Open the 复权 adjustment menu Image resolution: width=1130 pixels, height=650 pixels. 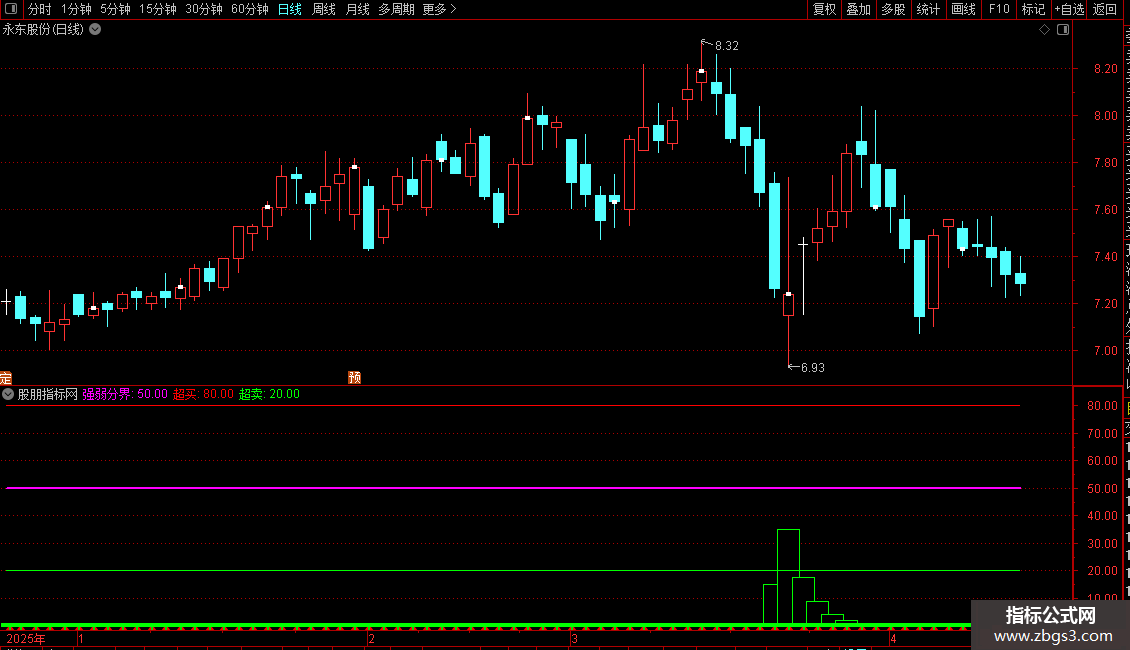824,9
